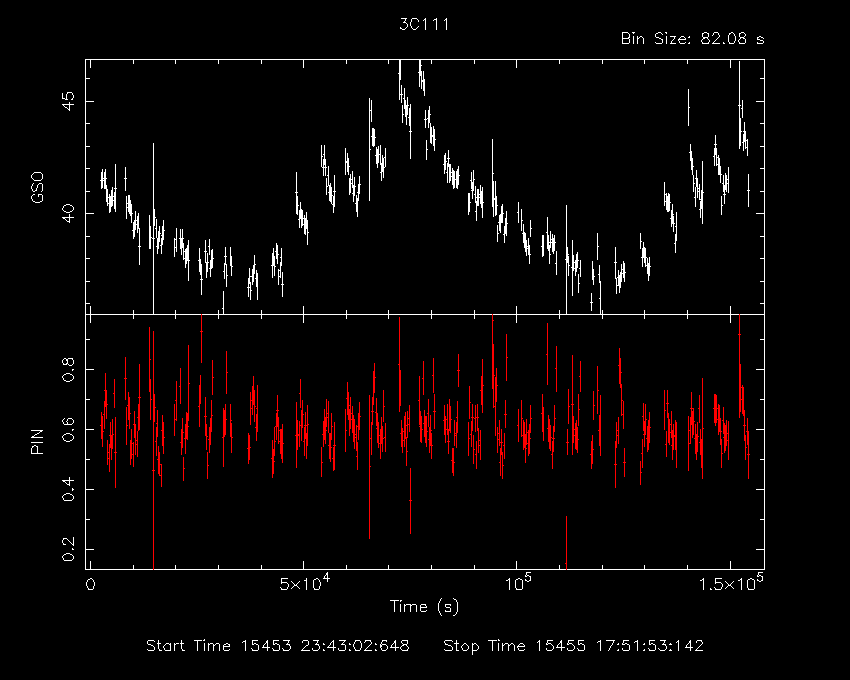The height and width of the screenshot is (680, 850).
Task: Click the plot title 3C111
Action: point(424,24)
